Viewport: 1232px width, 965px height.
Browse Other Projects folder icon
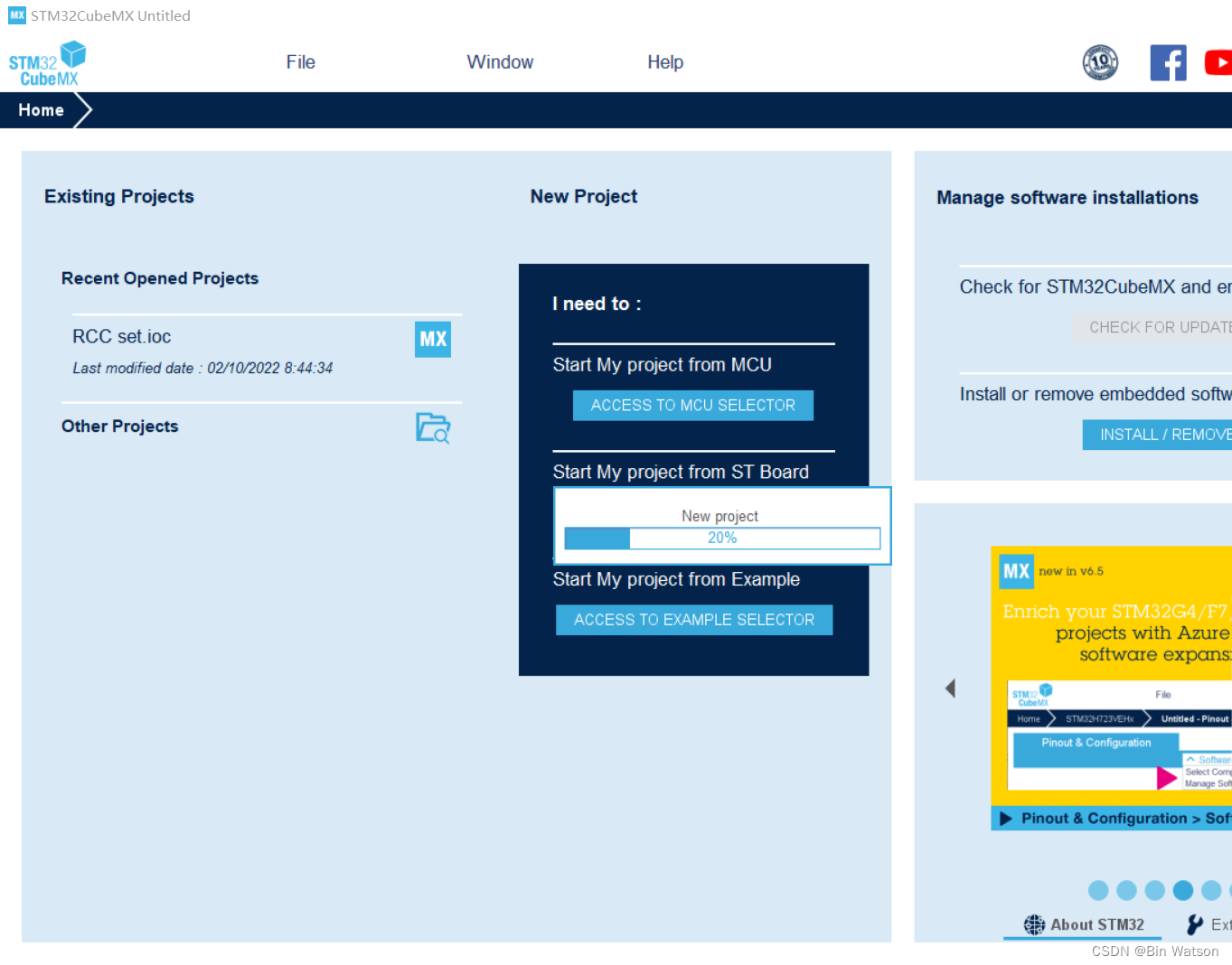pos(433,427)
